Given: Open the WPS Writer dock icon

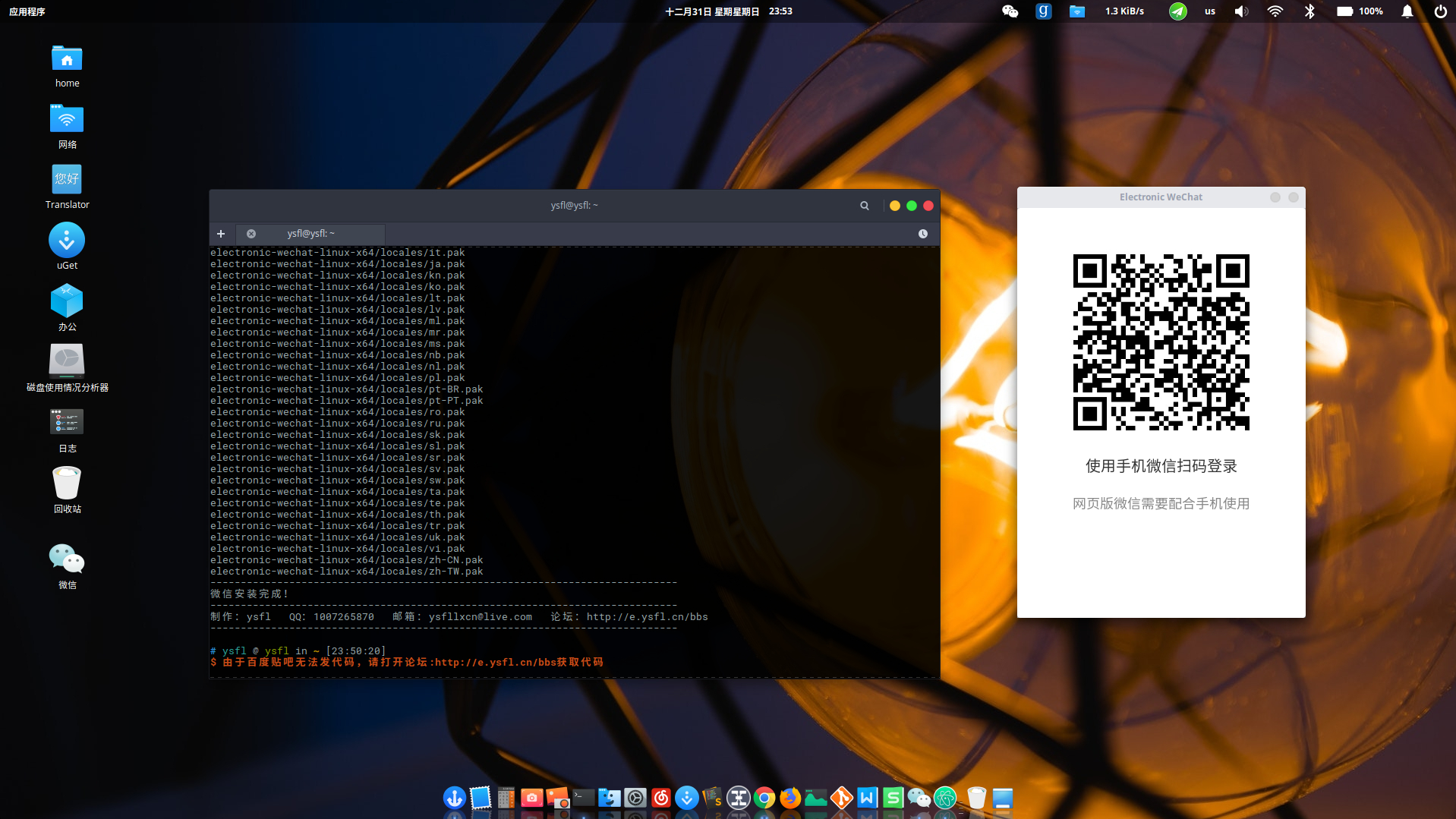Looking at the screenshot, I should pos(867,798).
